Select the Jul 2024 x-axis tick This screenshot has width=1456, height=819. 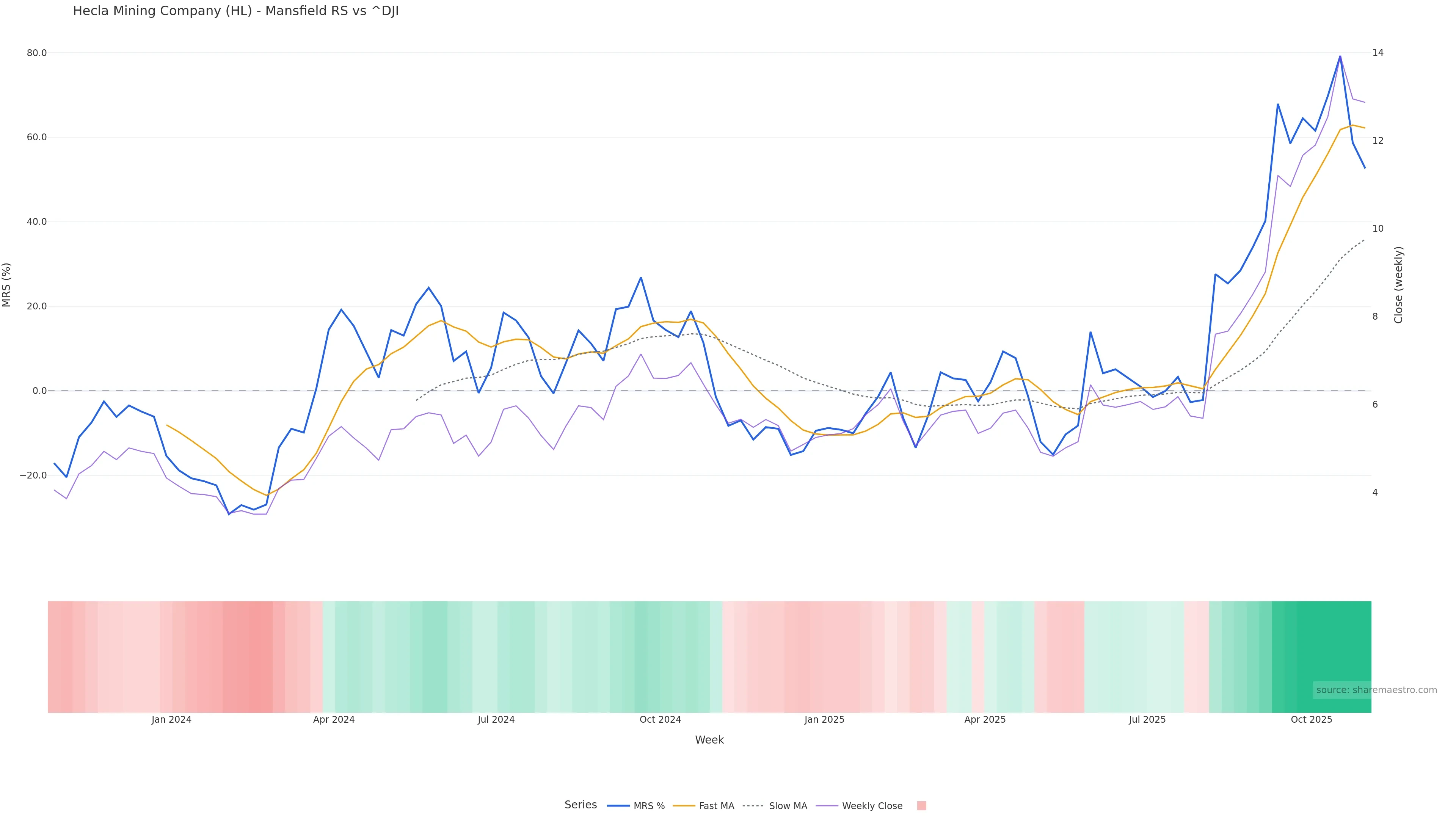[x=496, y=720]
